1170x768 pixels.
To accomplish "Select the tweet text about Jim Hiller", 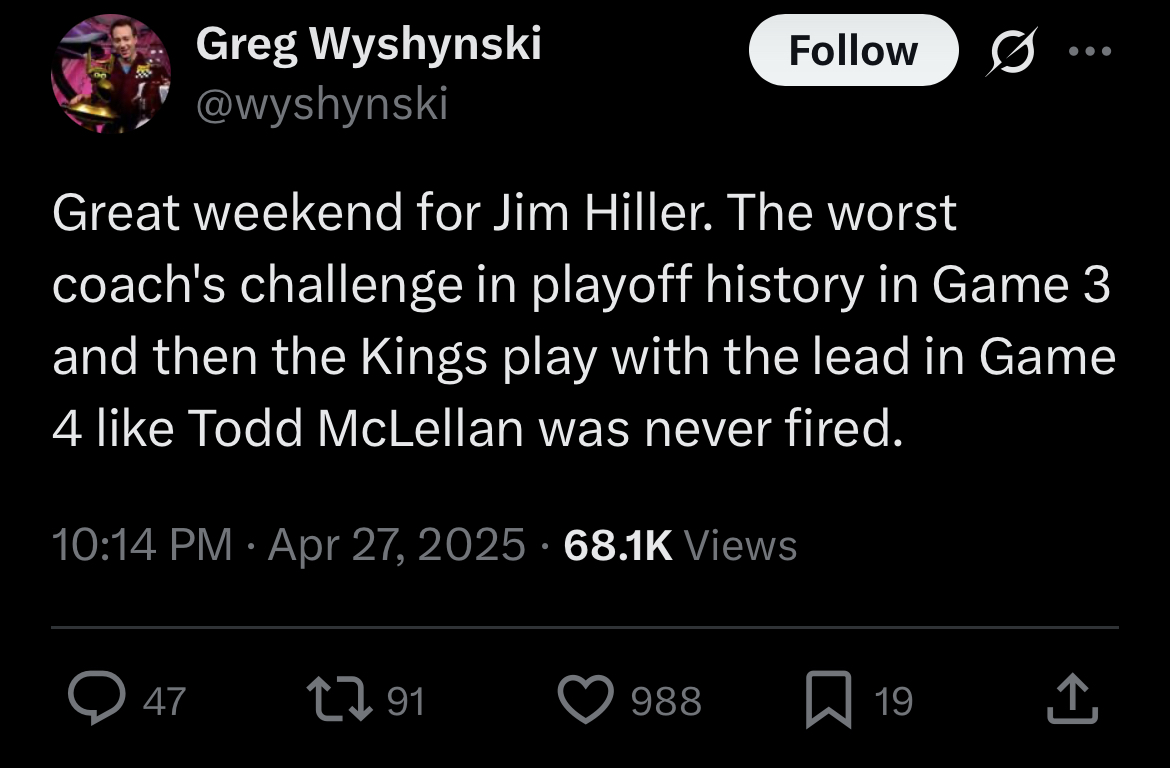I will click(584, 320).
